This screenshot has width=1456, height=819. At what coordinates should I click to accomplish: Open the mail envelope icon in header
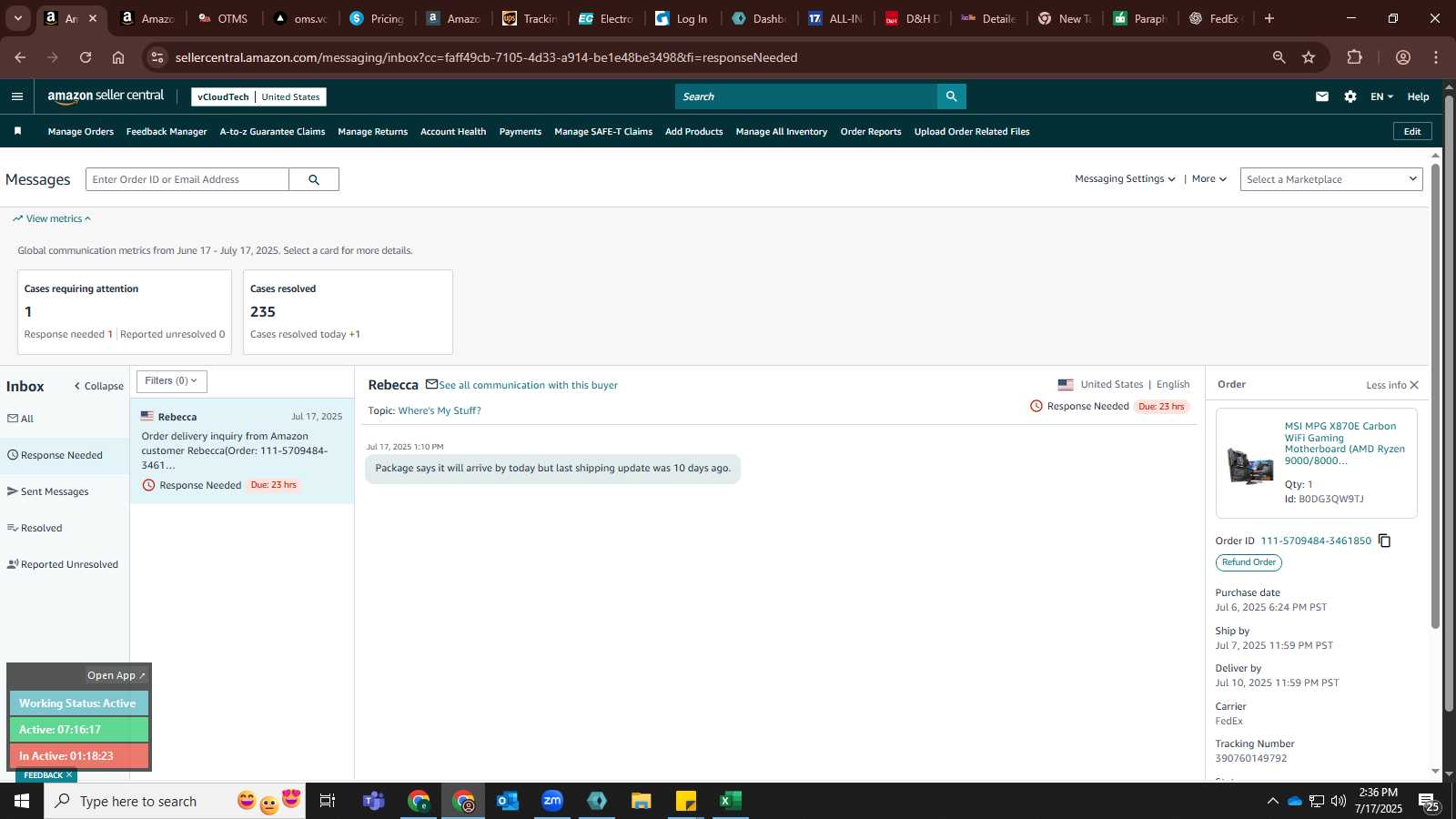coord(1322,96)
